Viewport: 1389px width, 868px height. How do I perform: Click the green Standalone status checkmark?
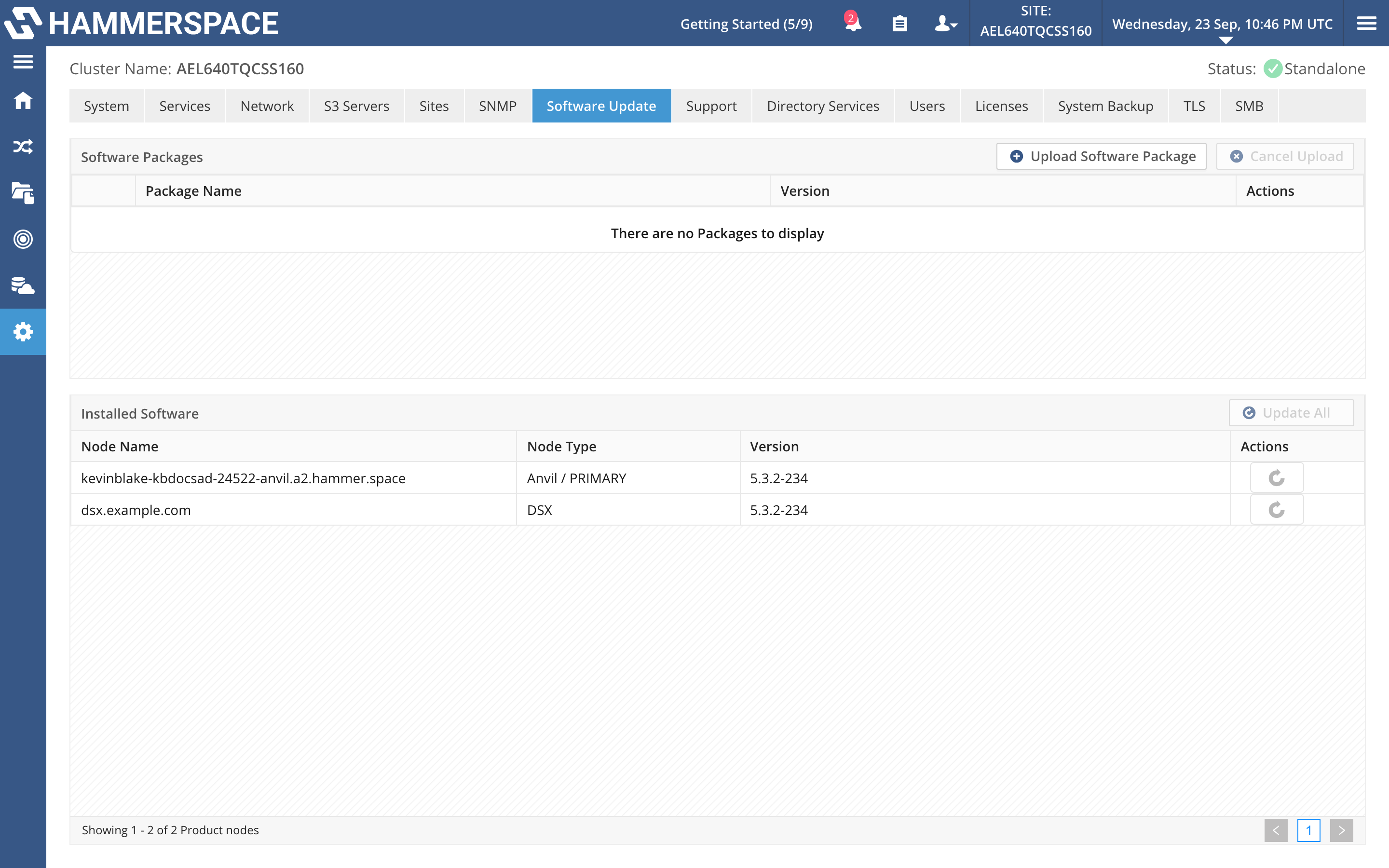pos(1272,69)
